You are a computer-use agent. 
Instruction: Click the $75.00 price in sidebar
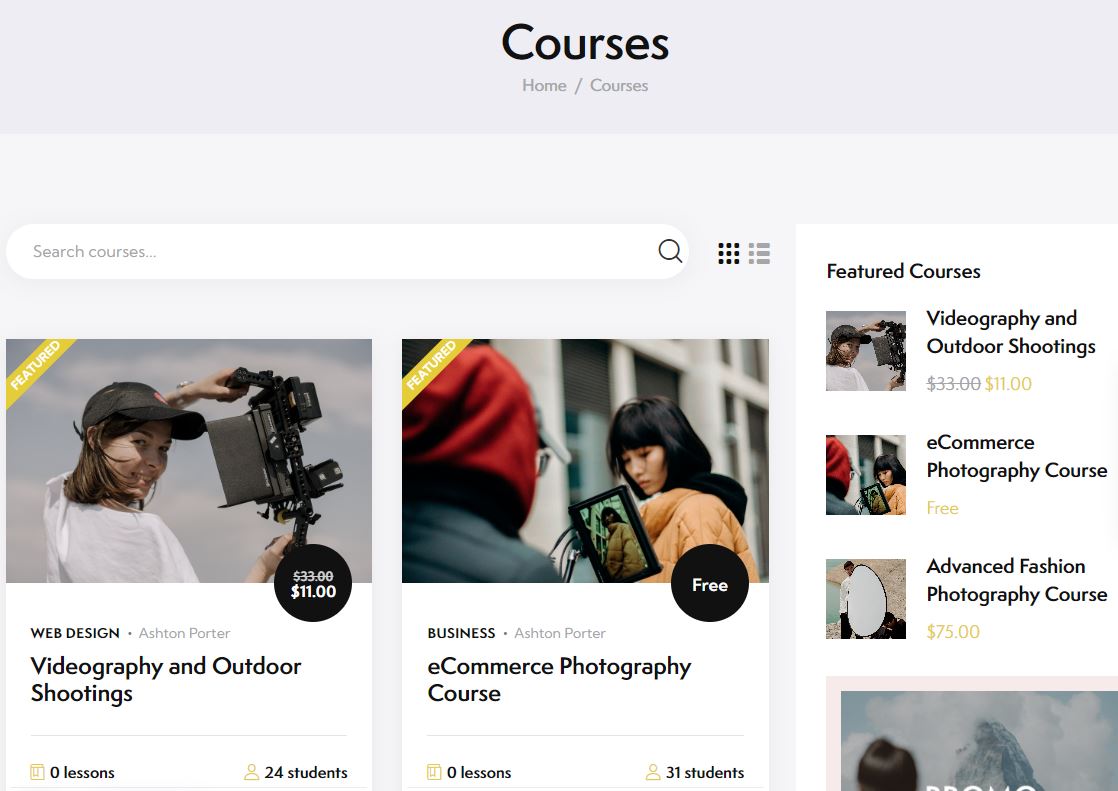point(953,632)
